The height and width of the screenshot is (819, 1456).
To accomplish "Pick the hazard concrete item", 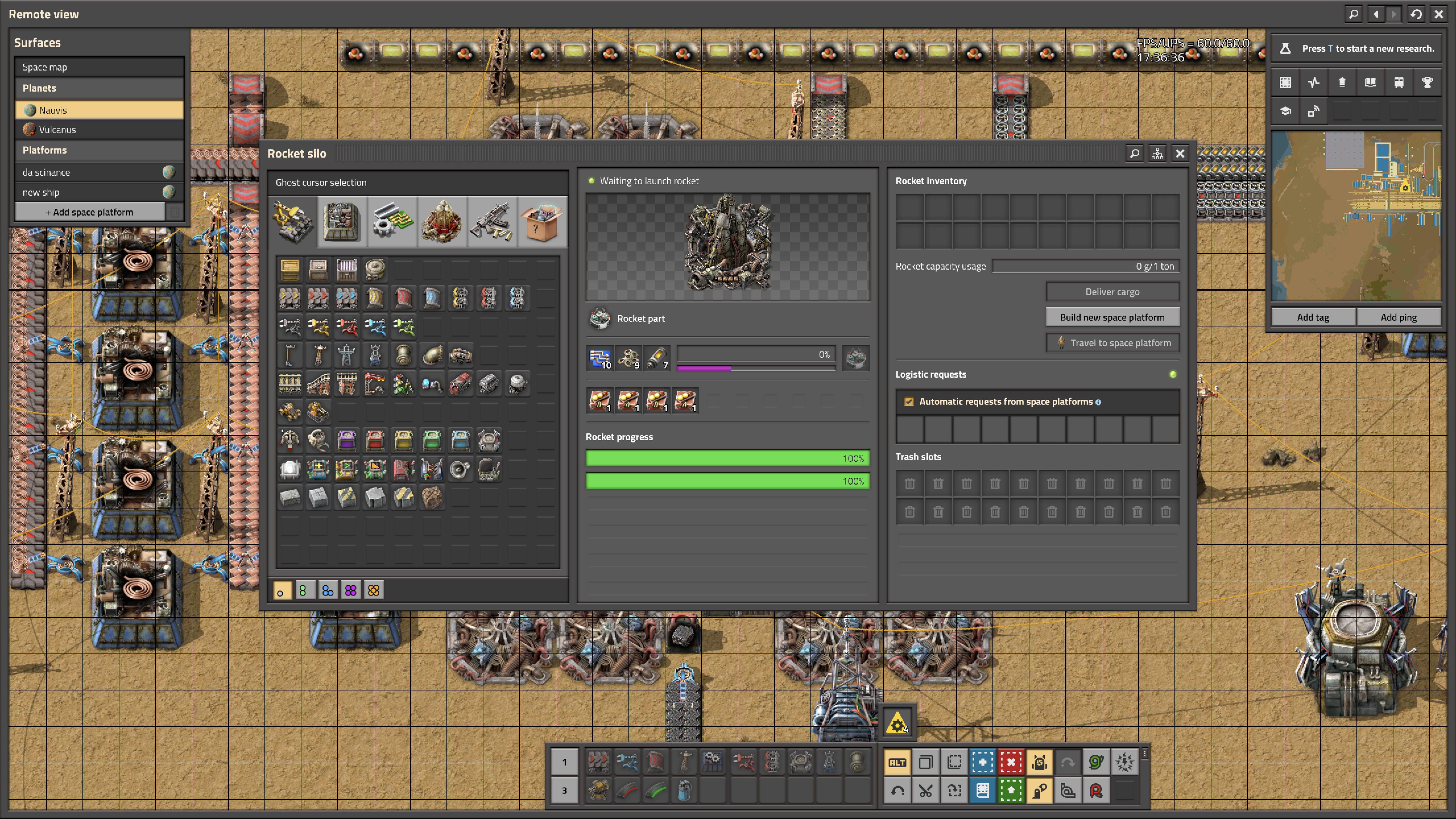I will pos(346,498).
